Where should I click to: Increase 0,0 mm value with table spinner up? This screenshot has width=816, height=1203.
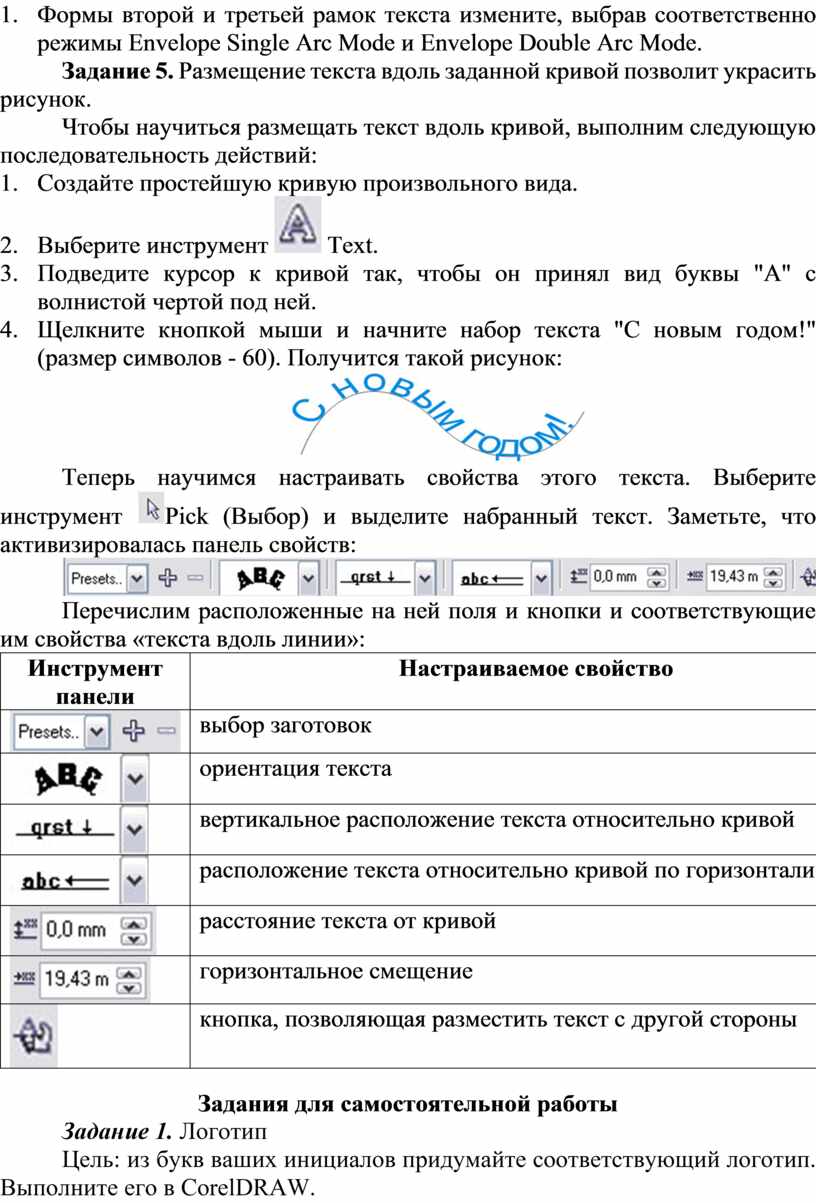[x=134, y=922]
